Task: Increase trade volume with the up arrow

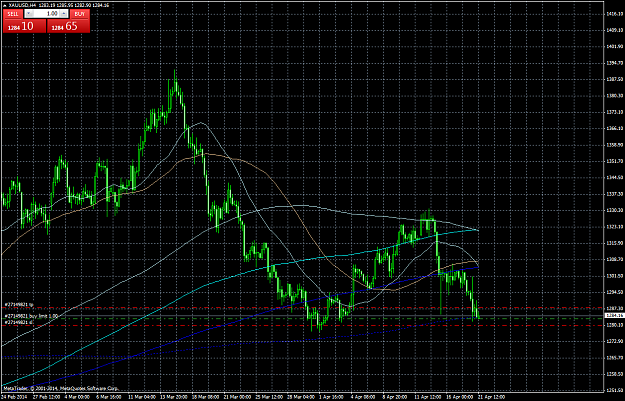Action: pyautogui.click(x=64, y=14)
